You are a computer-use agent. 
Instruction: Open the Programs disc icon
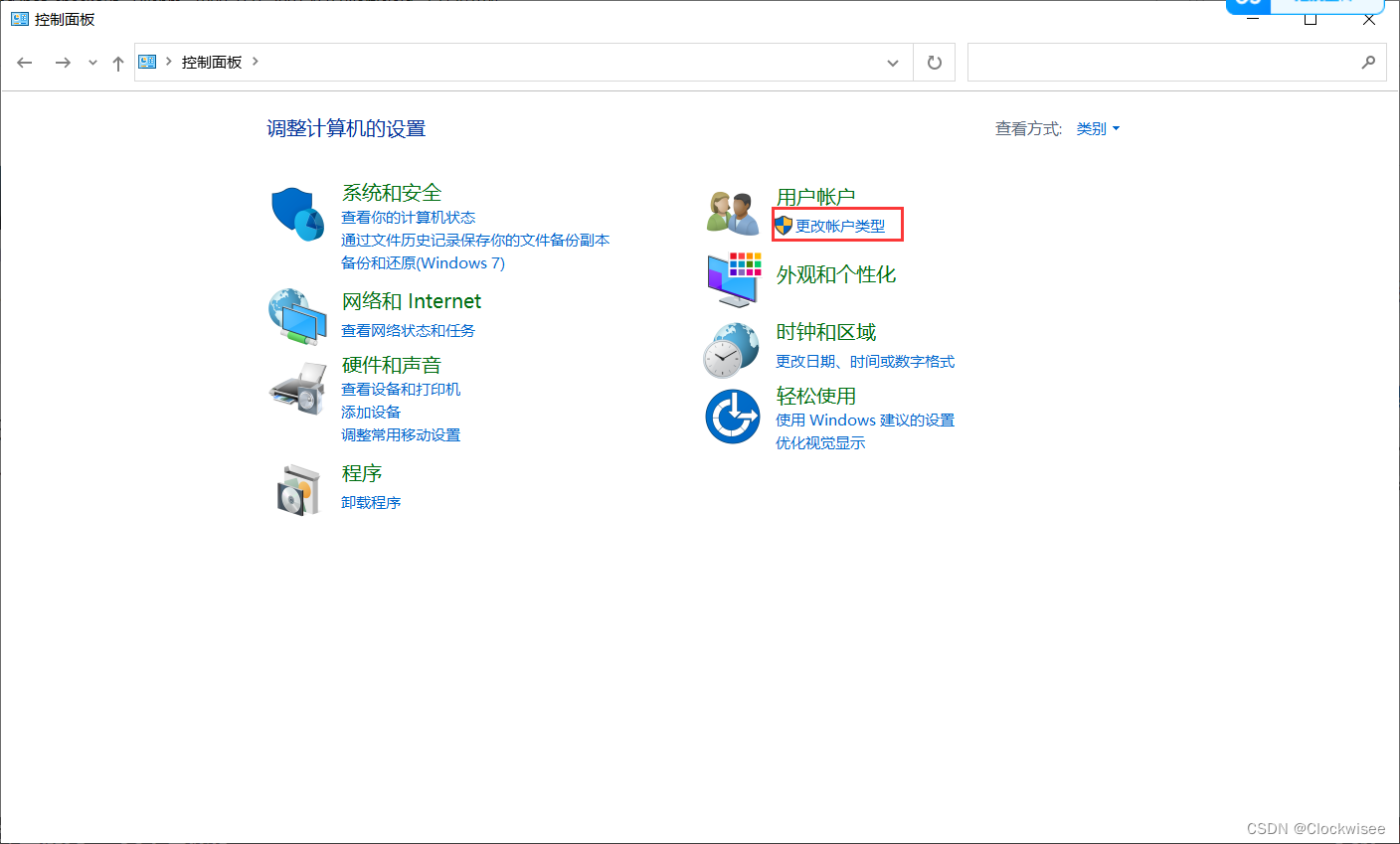coord(298,489)
